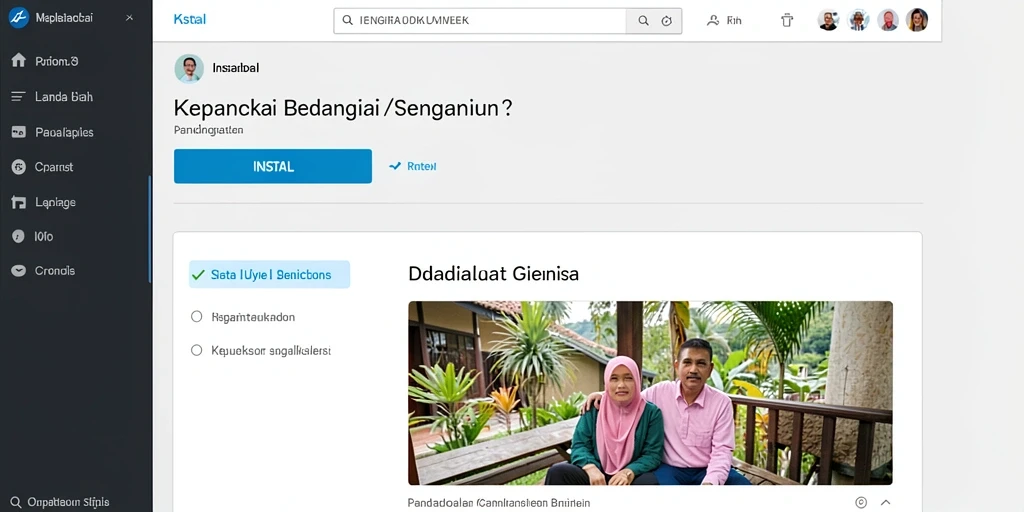Open the Landa Bah list icon

pos(18,97)
